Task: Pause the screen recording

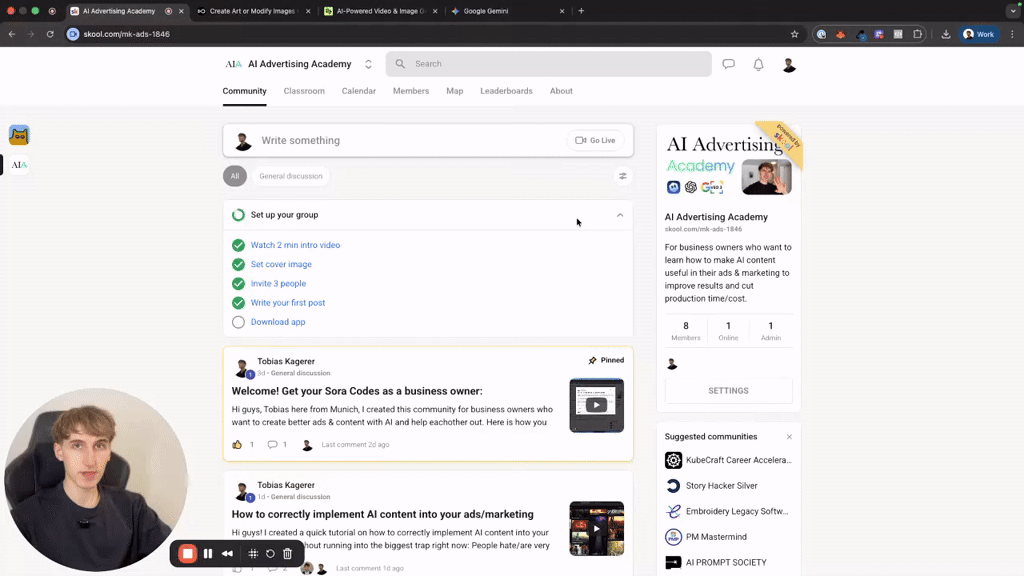Action: 207,553
